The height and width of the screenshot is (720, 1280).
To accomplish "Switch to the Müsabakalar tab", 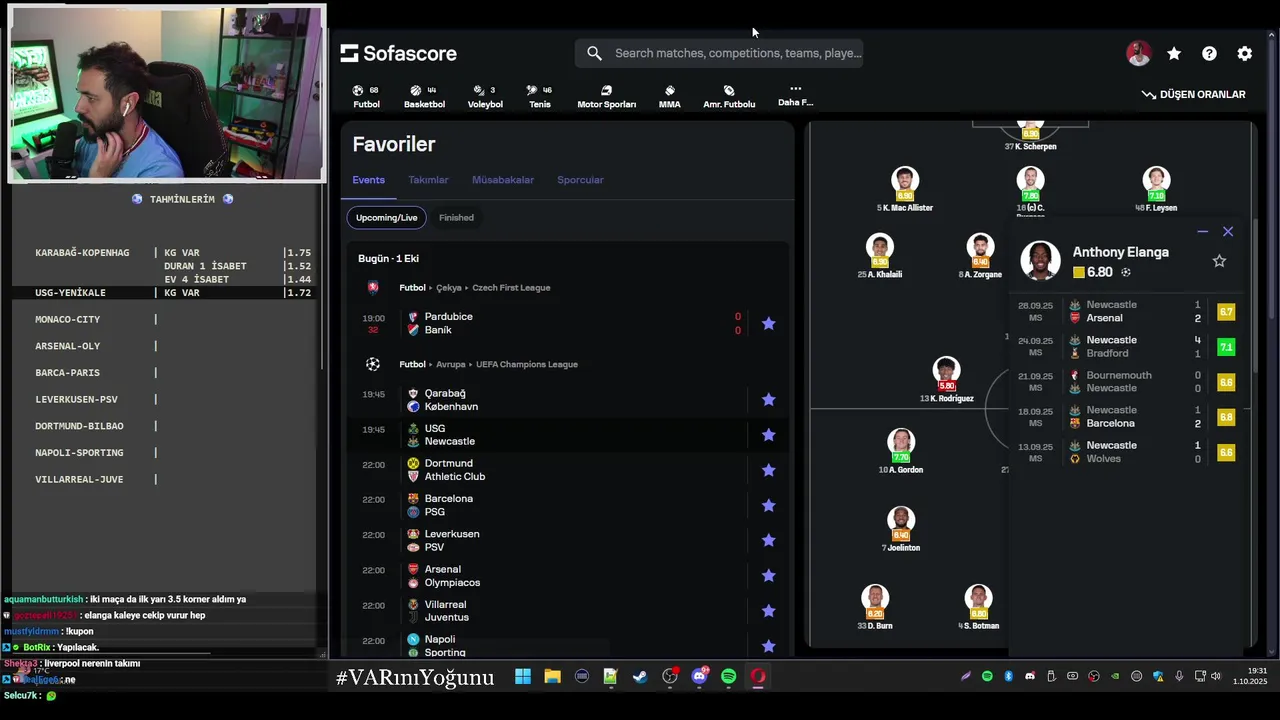I will point(503,180).
